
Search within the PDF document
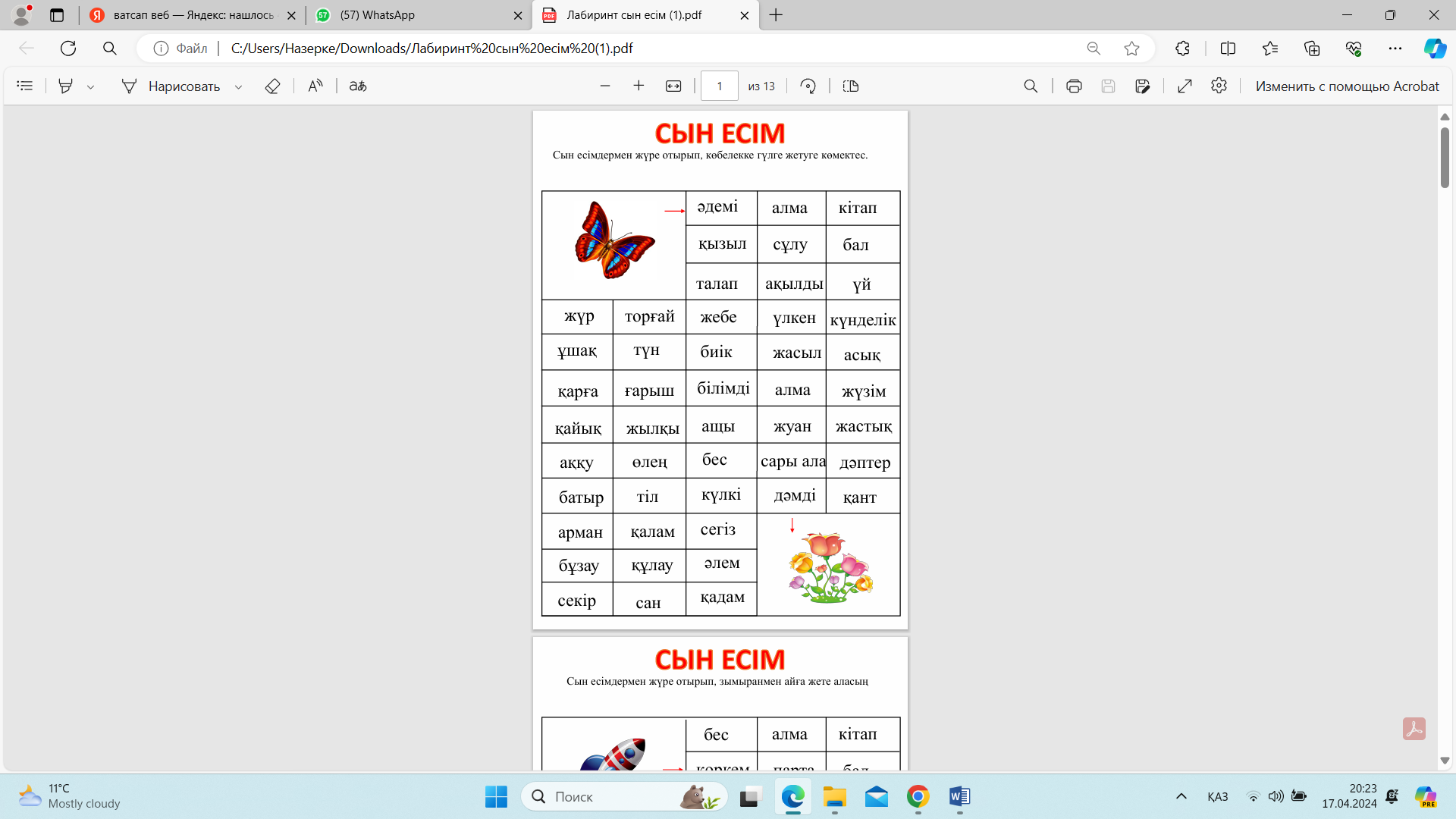[x=1031, y=86]
